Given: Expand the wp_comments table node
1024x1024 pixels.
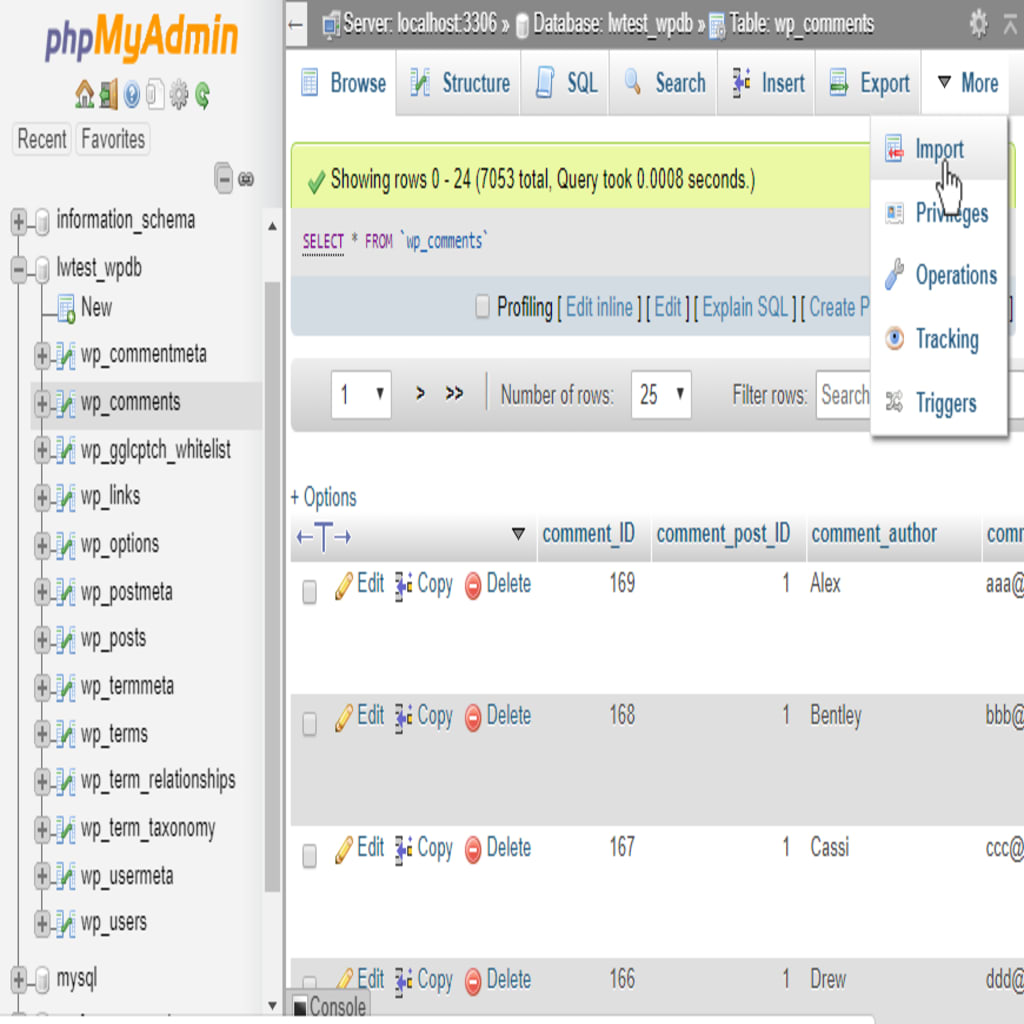Looking at the screenshot, I should click(42, 404).
